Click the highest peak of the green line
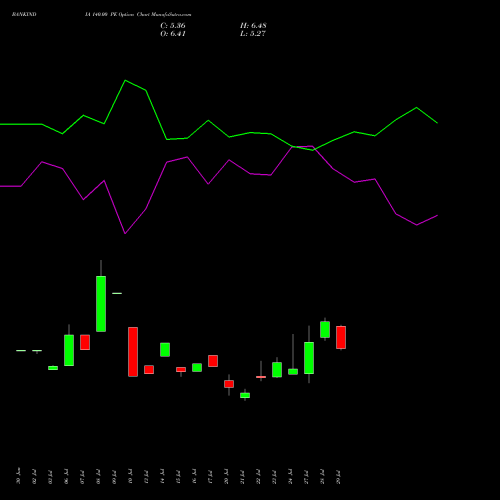The width and height of the screenshot is (500, 500). (125, 80)
